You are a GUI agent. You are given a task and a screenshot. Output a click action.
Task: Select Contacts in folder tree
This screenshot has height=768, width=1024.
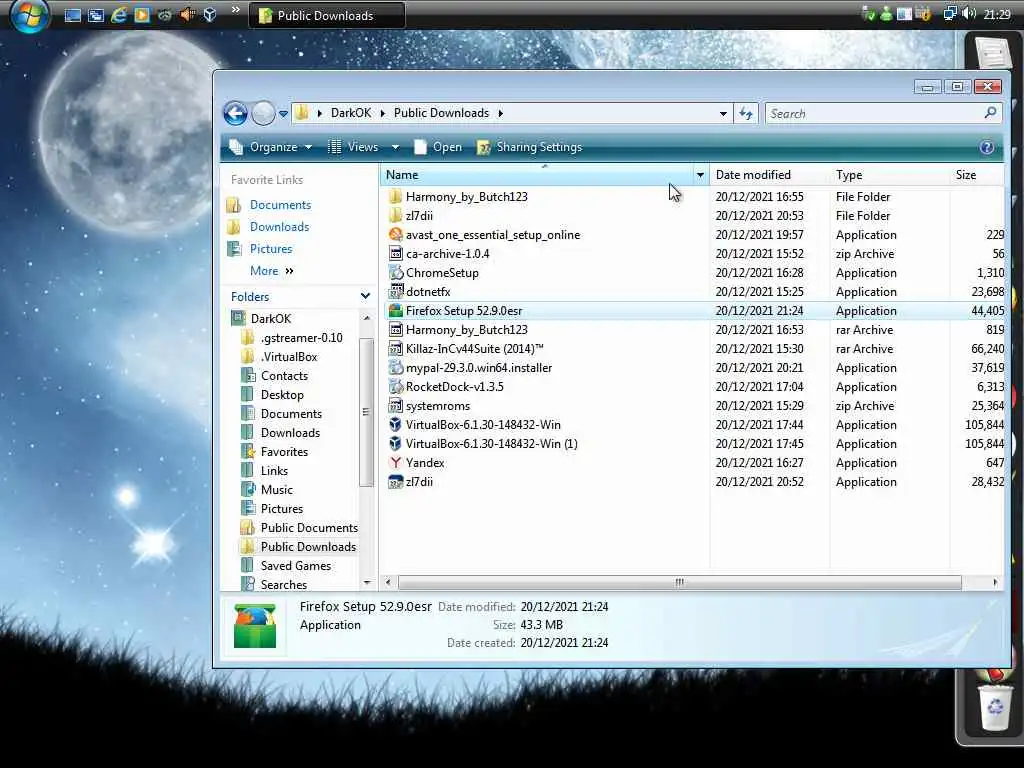point(284,376)
